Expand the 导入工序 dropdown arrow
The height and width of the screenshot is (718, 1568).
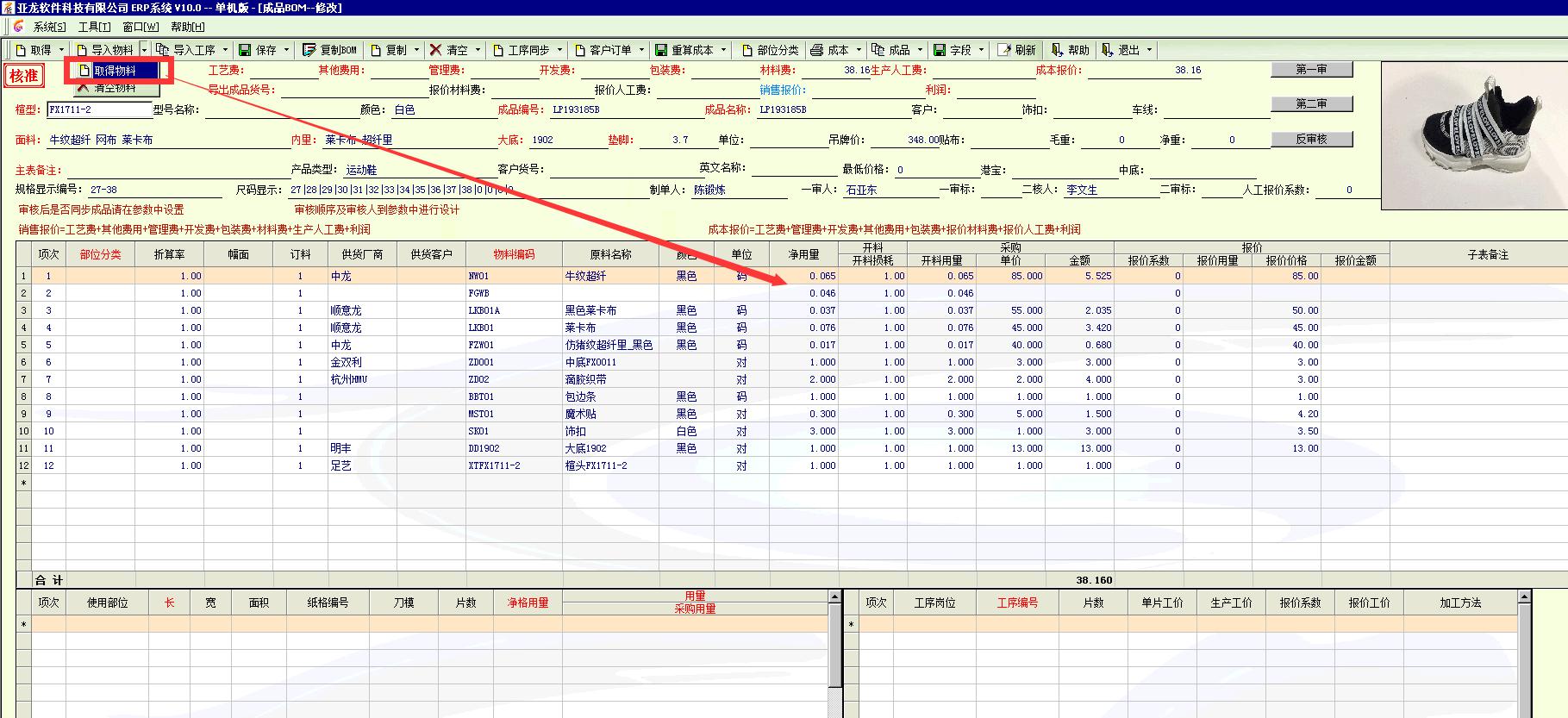coord(226,50)
